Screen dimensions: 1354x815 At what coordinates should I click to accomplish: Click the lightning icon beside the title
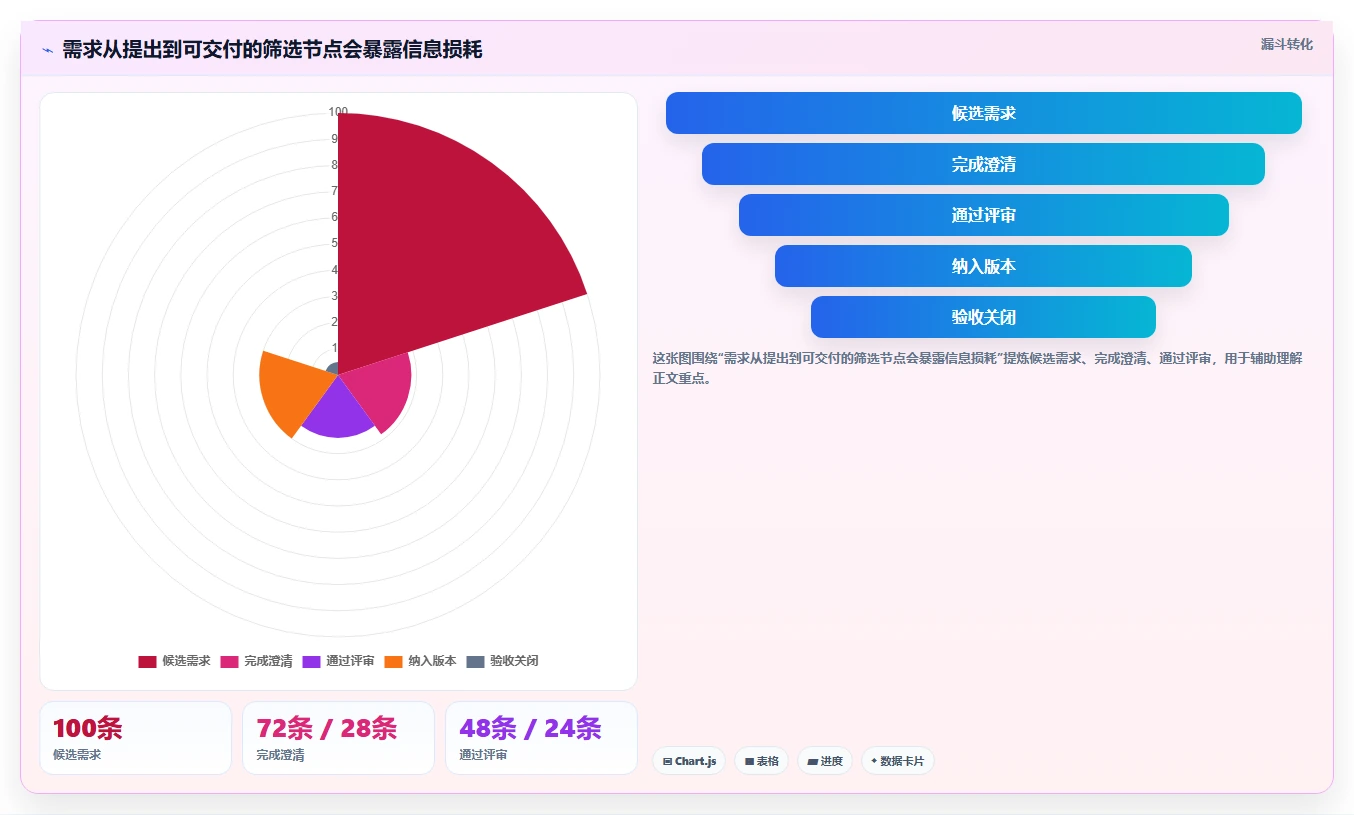click(x=47, y=50)
